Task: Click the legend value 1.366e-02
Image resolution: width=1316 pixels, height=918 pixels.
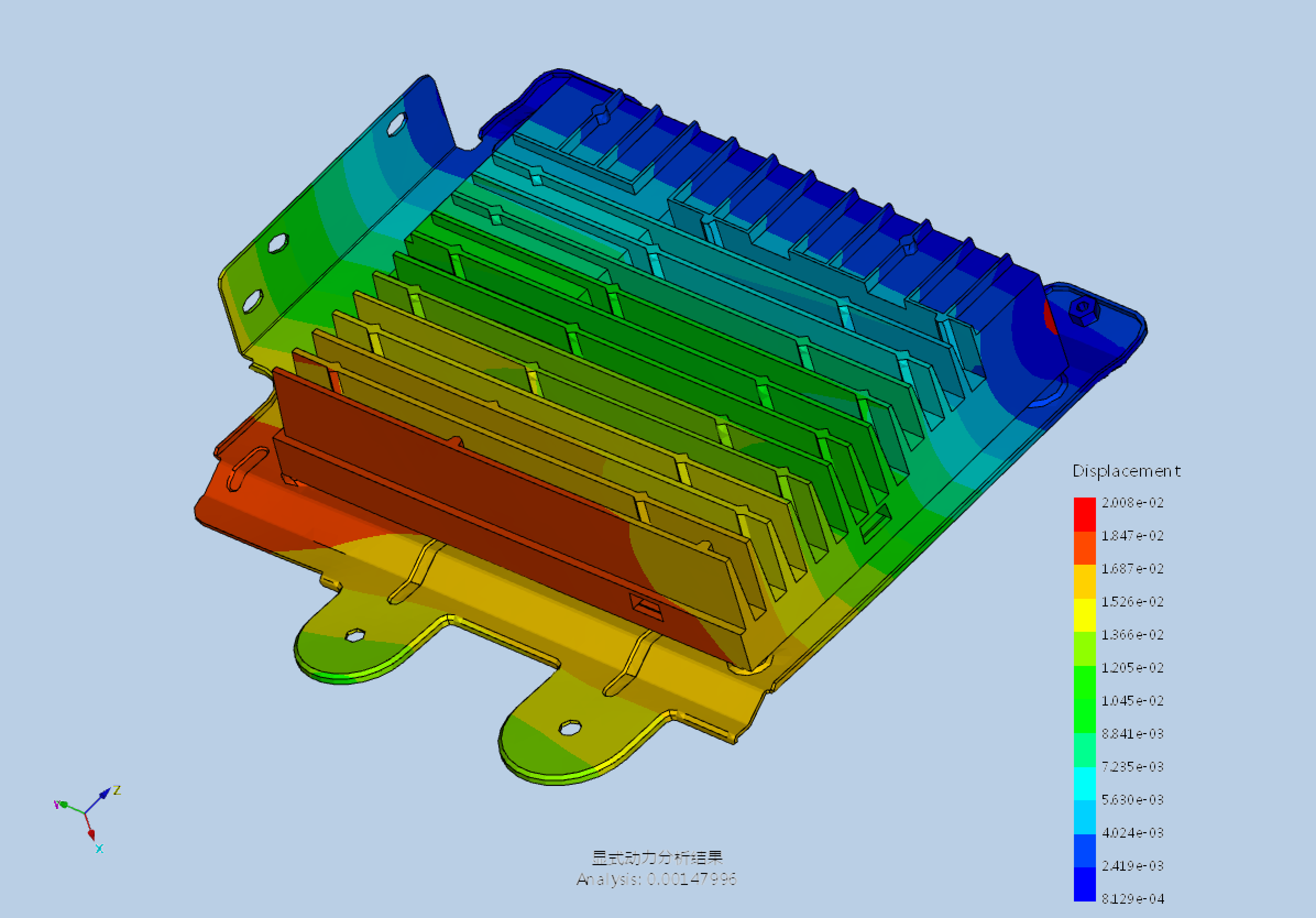Action: tap(1133, 635)
